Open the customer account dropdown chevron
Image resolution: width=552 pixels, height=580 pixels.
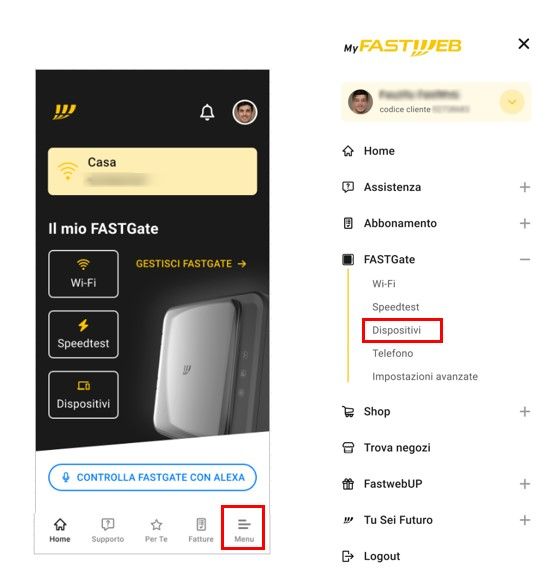[x=512, y=102]
